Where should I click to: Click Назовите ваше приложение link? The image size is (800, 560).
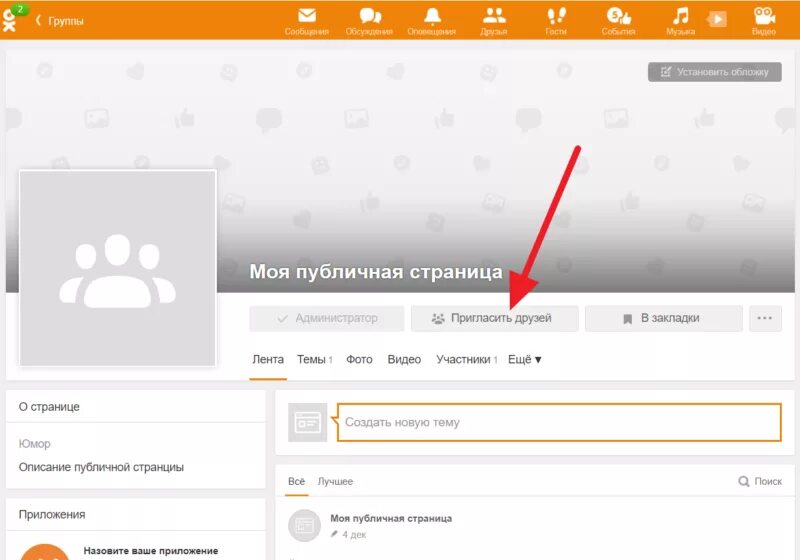click(x=151, y=551)
